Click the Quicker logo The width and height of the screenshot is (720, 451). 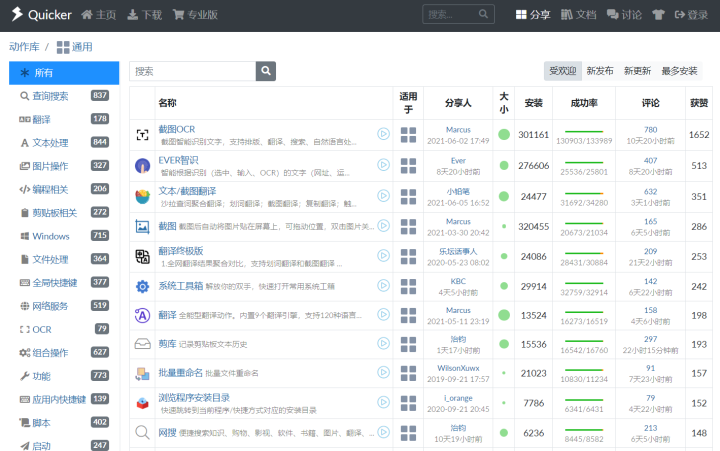coord(41,15)
